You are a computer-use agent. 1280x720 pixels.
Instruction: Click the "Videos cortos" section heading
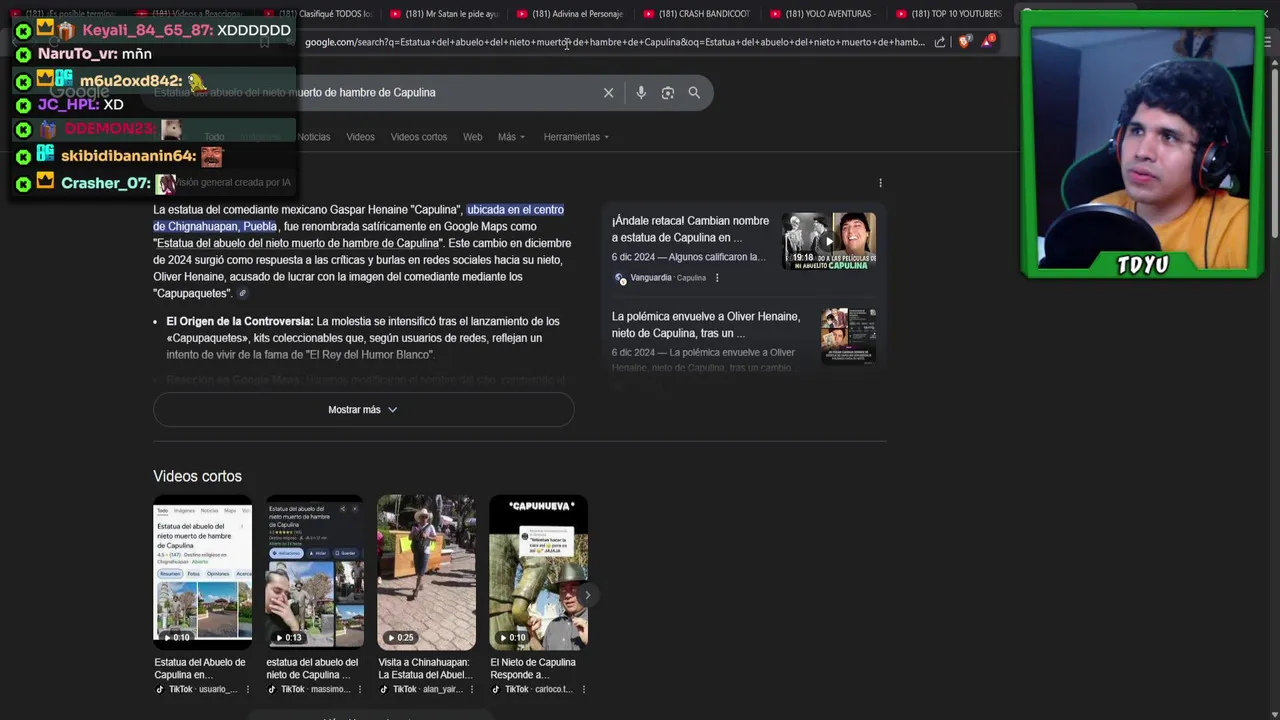(x=197, y=477)
